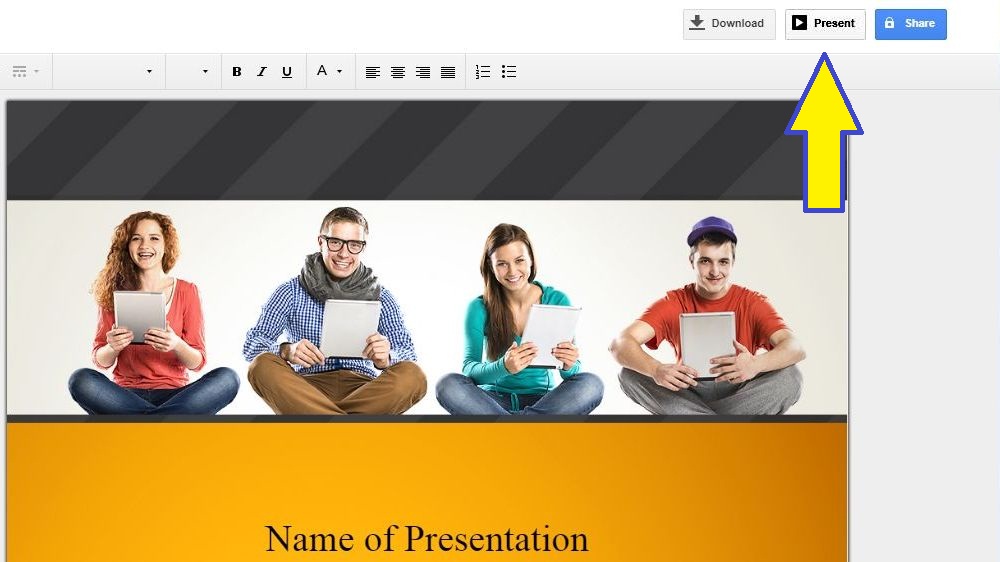Image resolution: width=1000 pixels, height=562 pixels.
Task: Start slideshow with Present button
Action: click(x=825, y=24)
